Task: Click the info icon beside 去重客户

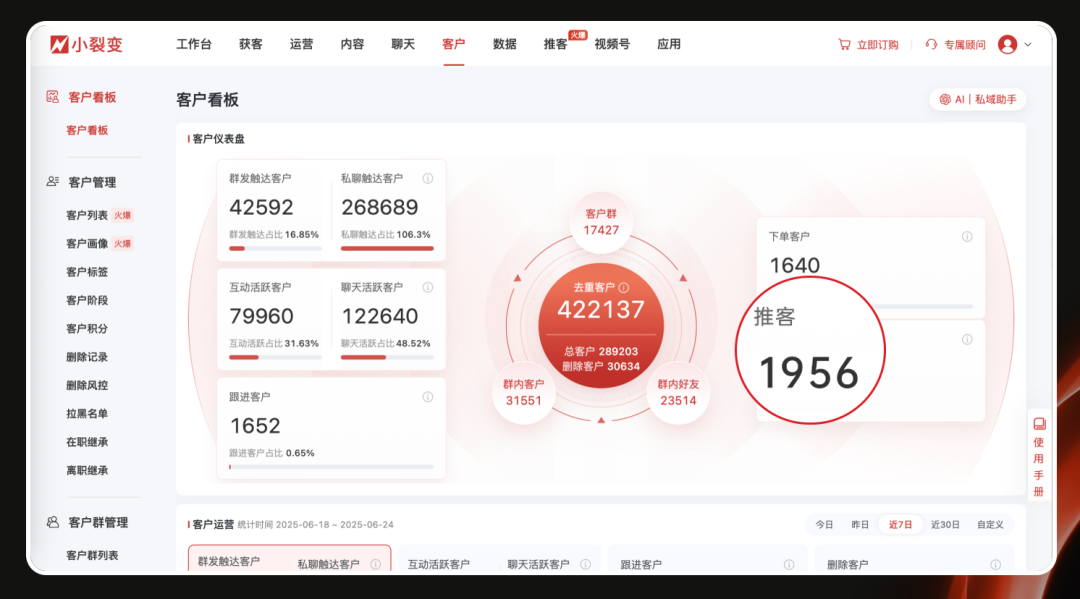Action: [625, 285]
